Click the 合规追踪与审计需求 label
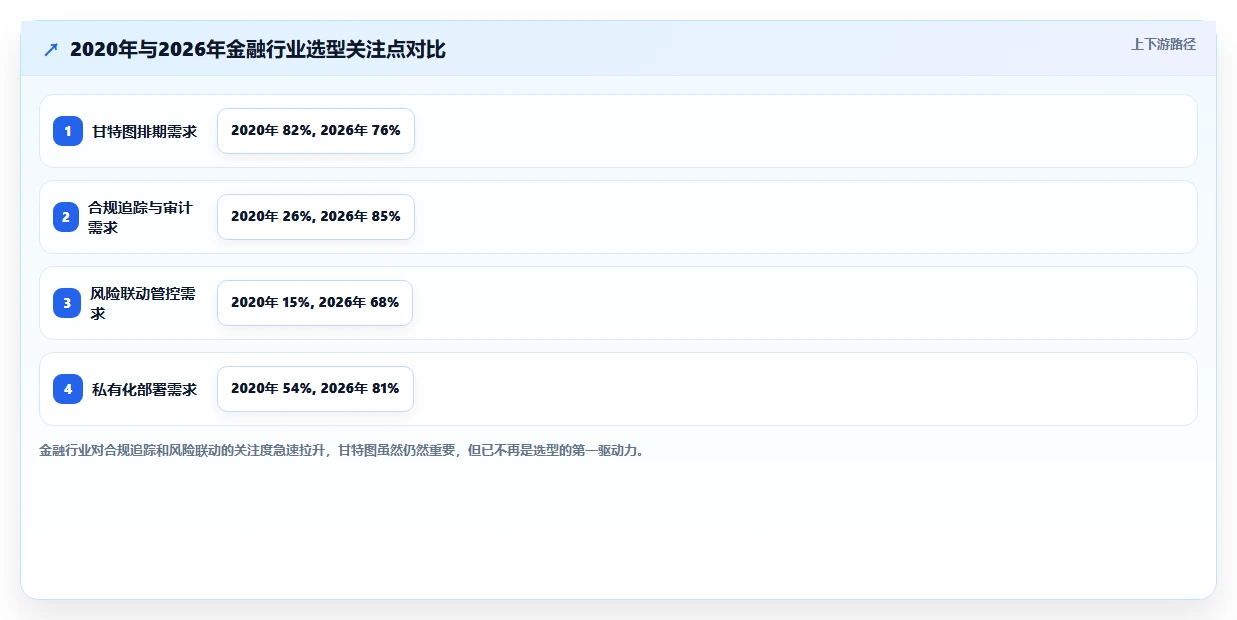 (x=140, y=217)
